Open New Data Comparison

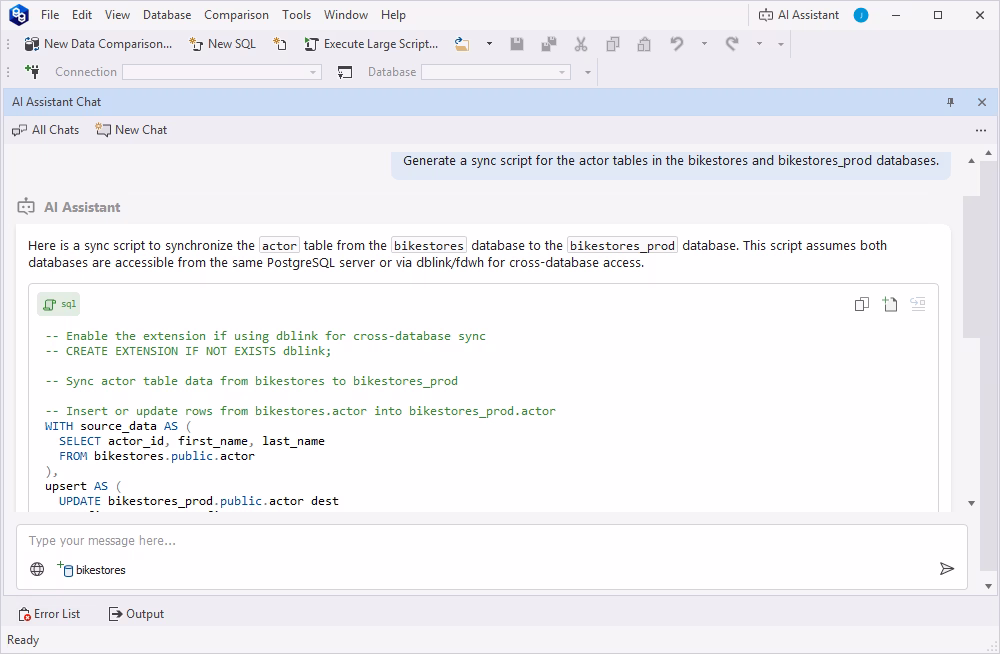click(x=98, y=44)
